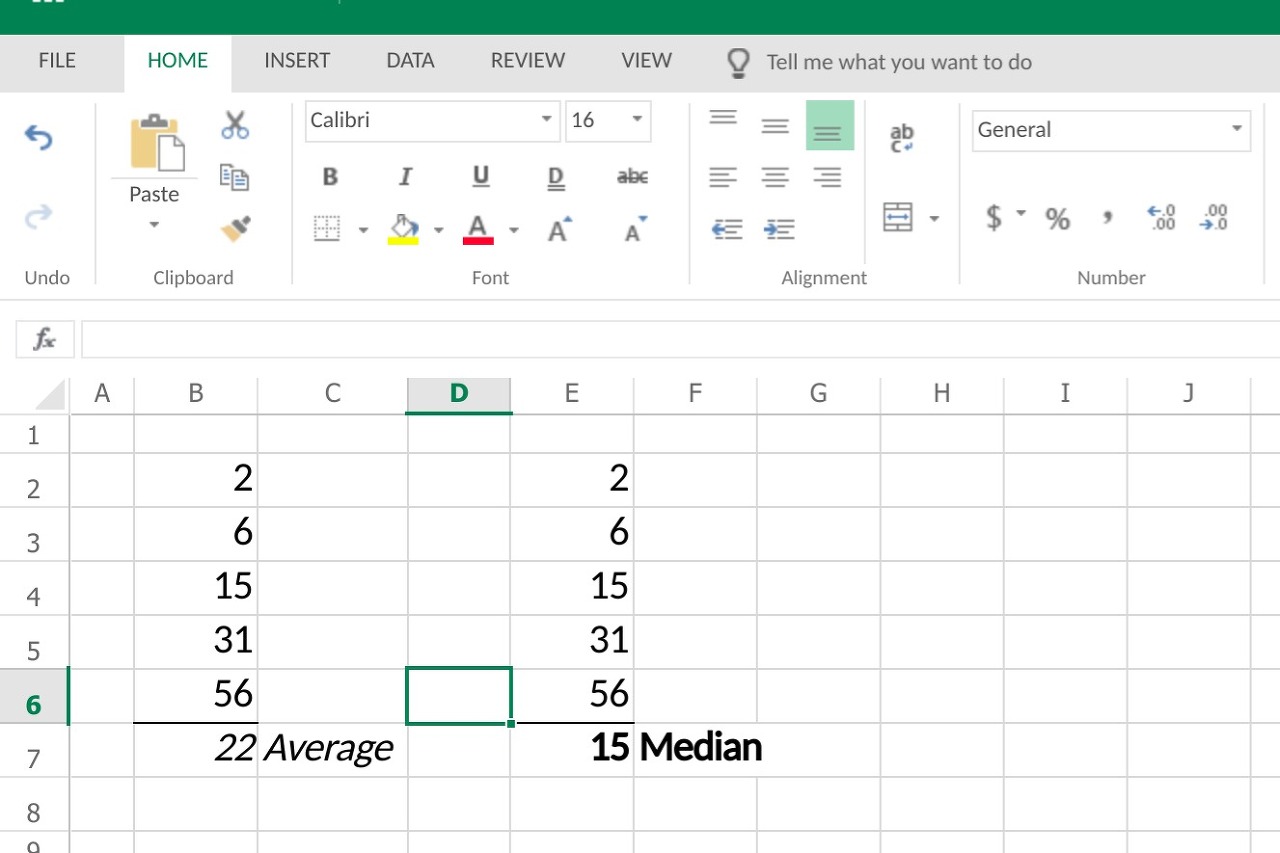1280x853 pixels.
Task: Switch to the DATA tab
Action: (410, 61)
